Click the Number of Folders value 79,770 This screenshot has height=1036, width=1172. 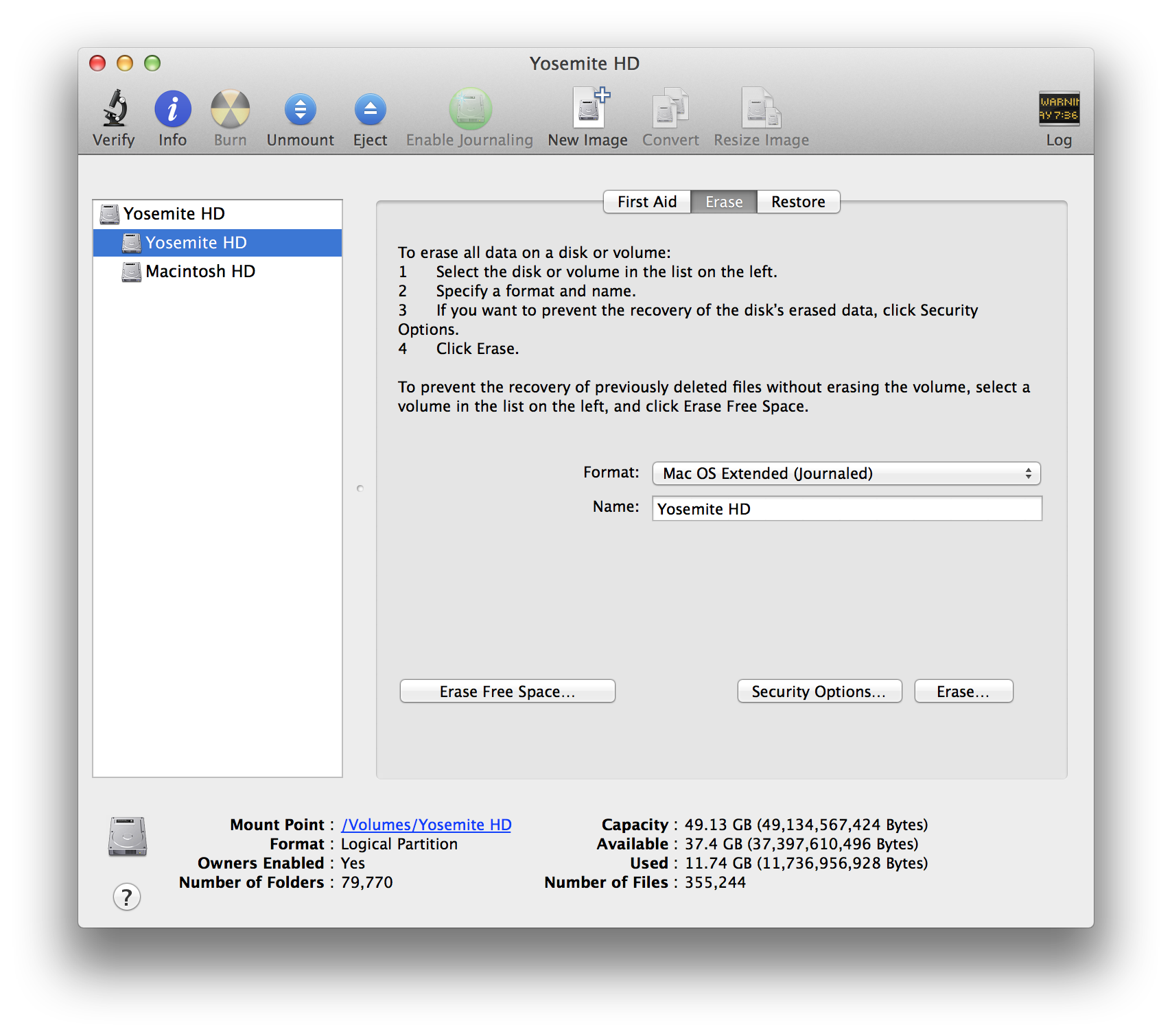click(367, 882)
